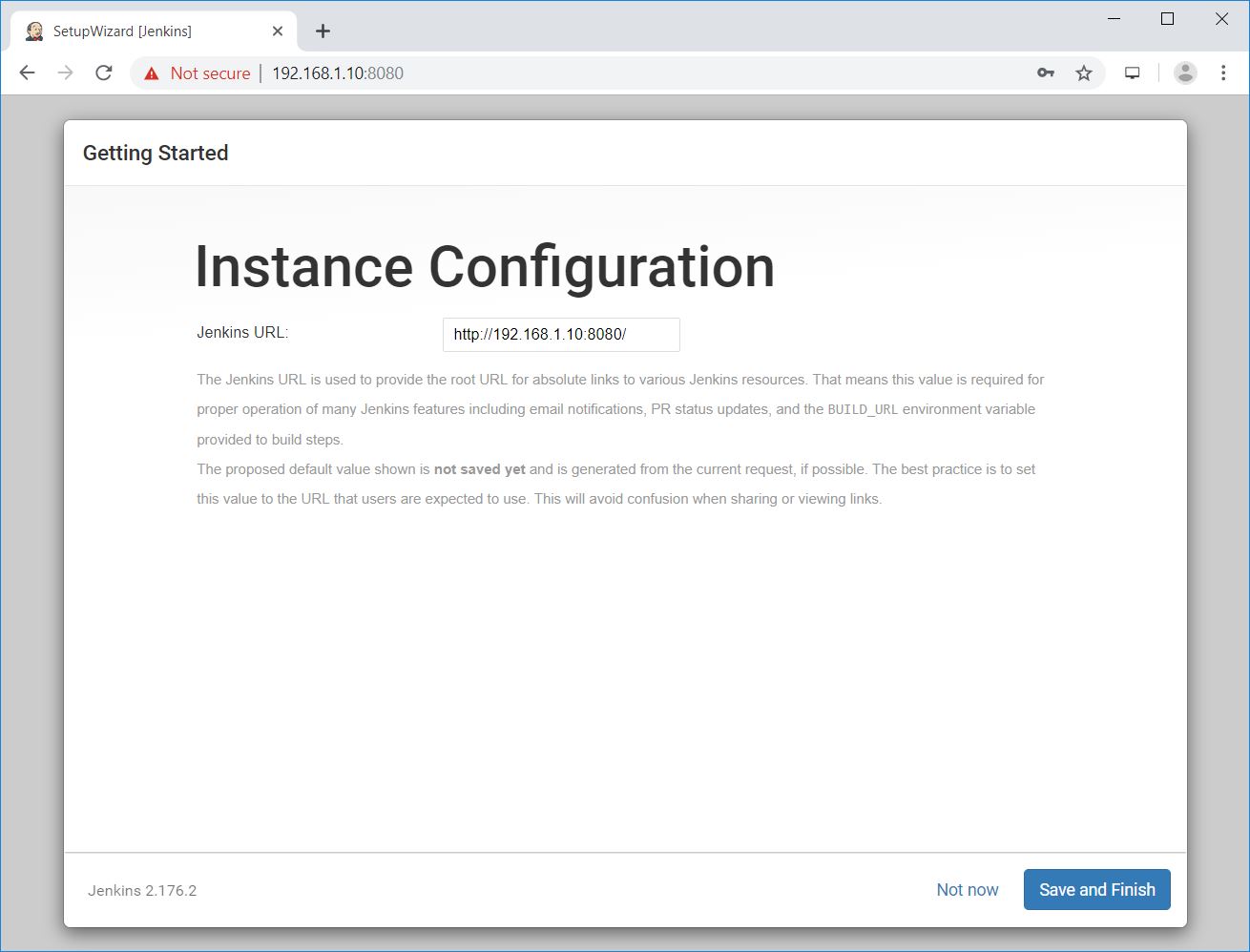Close the SetupWizard [Jenkins] tab
The image size is (1250, 952).
[278, 31]
